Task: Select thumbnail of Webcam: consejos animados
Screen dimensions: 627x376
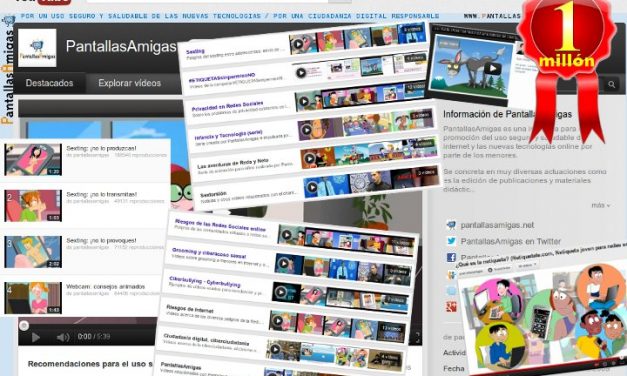Action: tap(33, 298)
